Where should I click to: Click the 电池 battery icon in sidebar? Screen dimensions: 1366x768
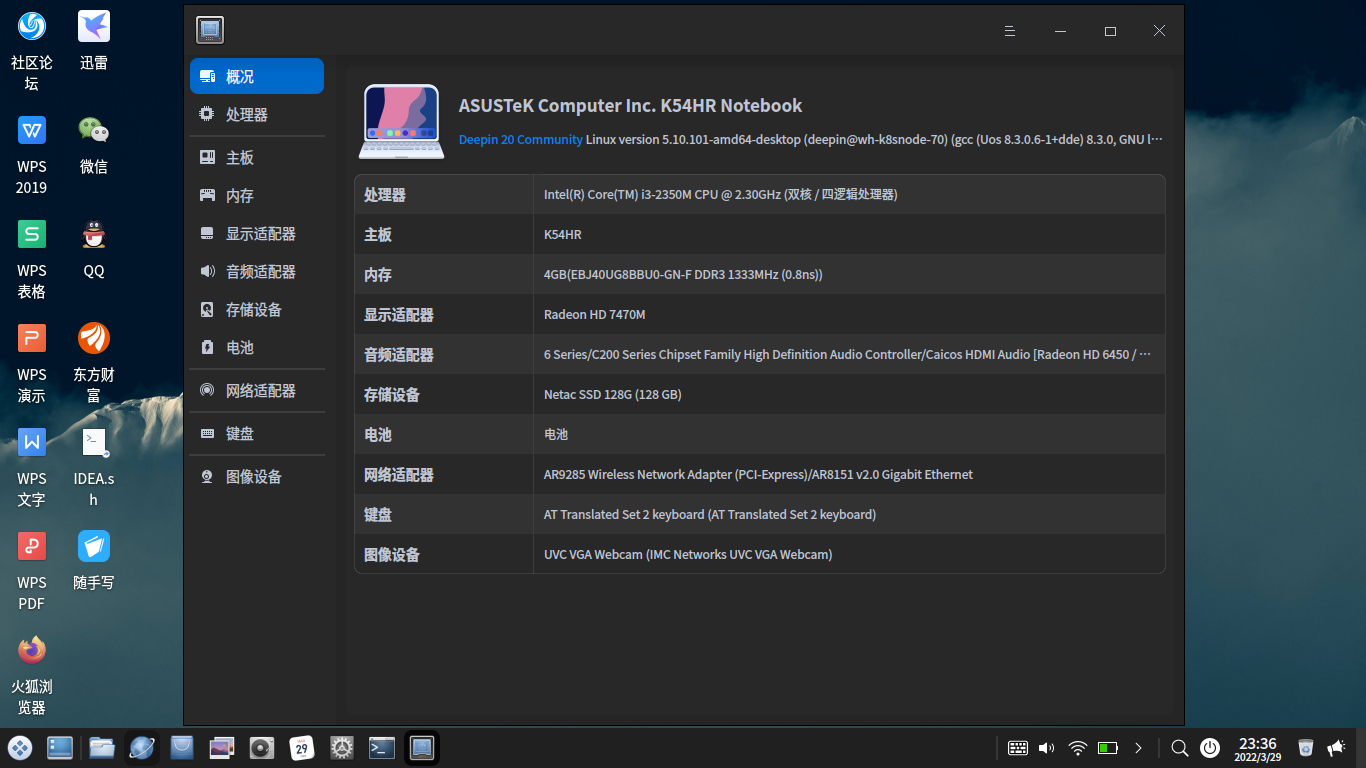tap(207, 348)
